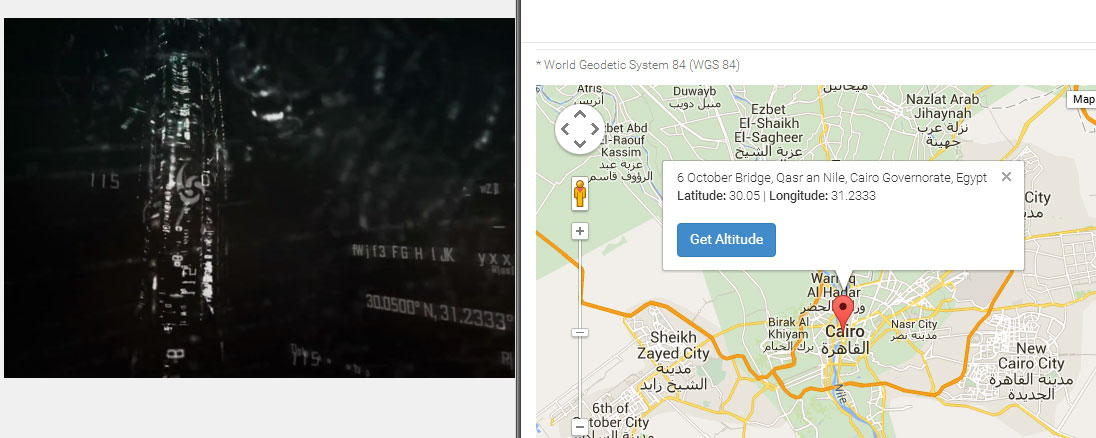Click the Get Altitude button

click(x=726, y=240)
